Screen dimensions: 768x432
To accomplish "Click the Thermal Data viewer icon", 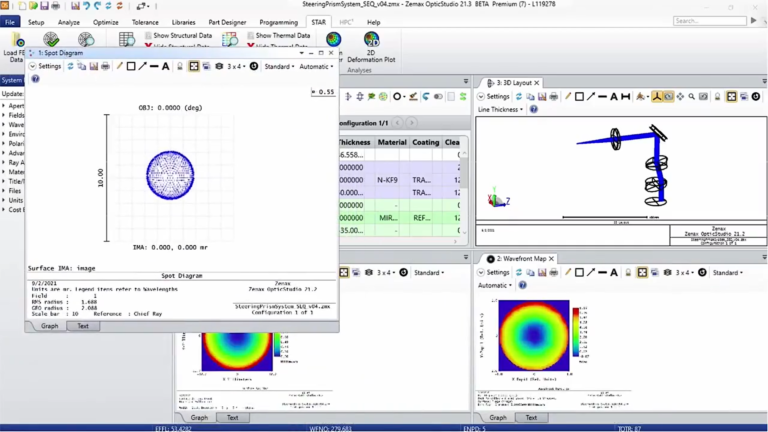I will coord(230,40).
